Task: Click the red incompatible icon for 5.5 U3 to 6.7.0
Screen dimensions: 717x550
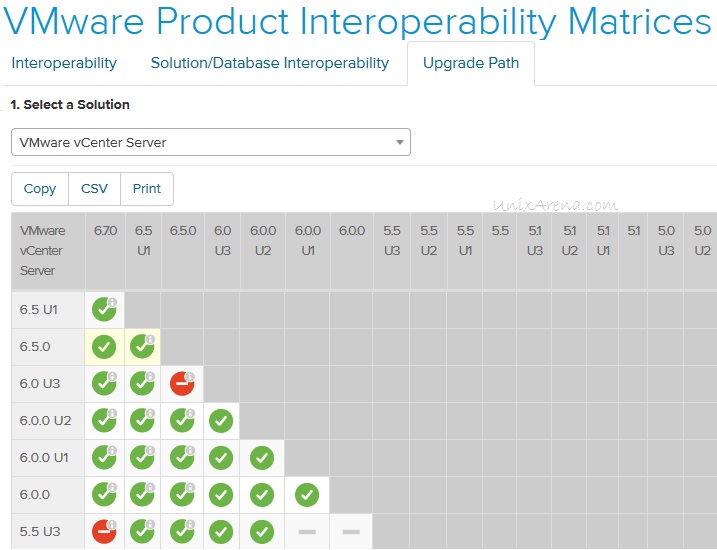Action: pos(104,532)
